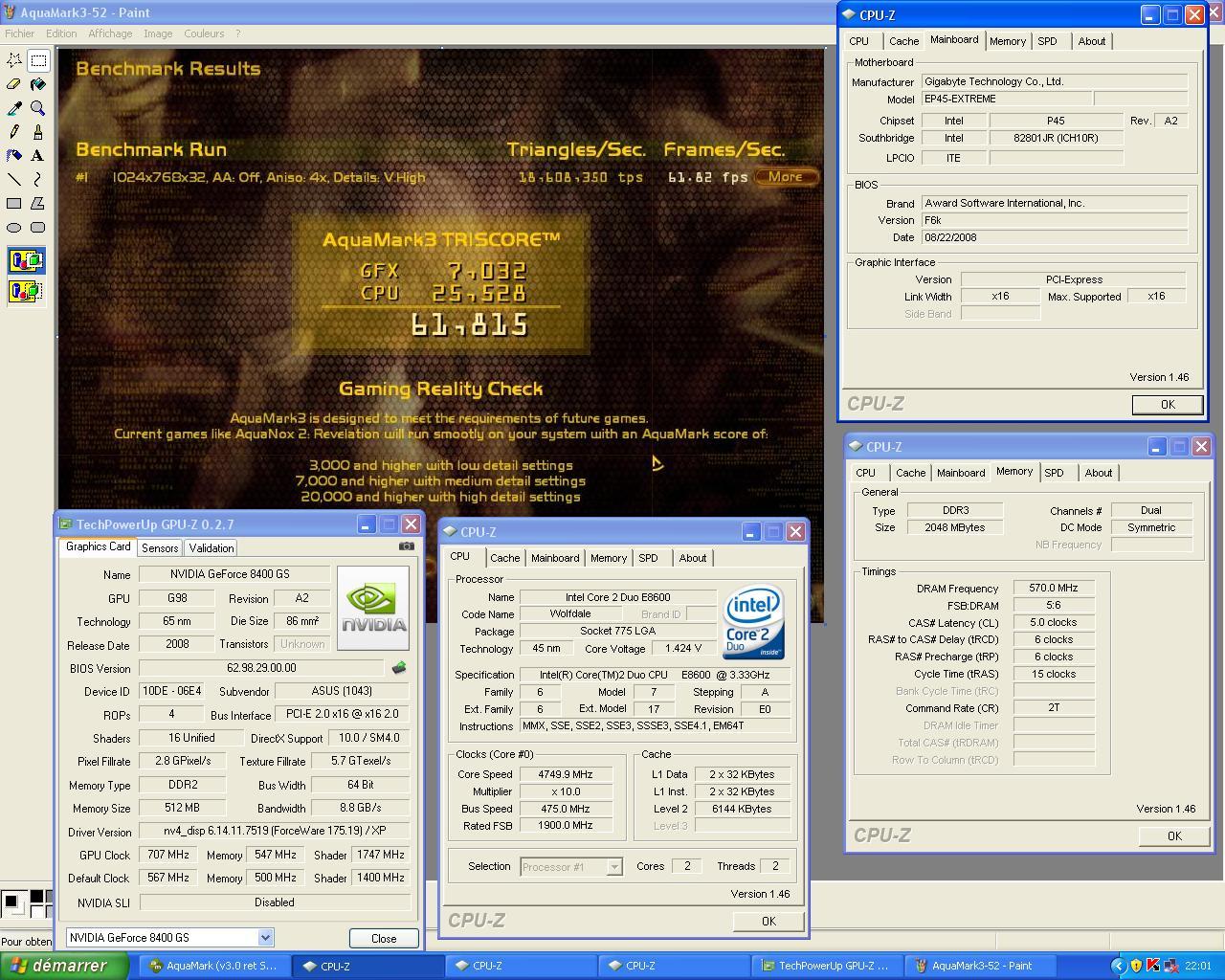
Task: Show hidden system tray icons arrow
Action: 1118,966
